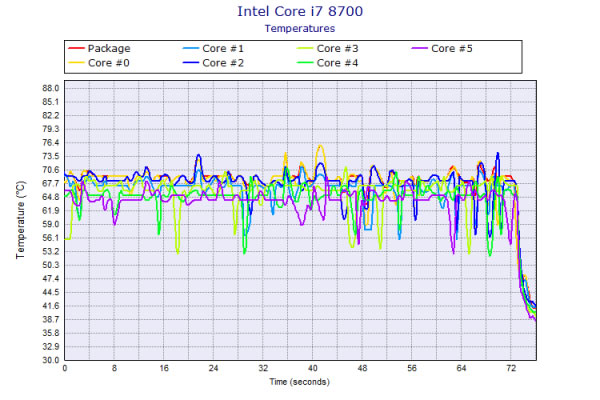Click the Core #4 legend entry

tap(328, 63)
